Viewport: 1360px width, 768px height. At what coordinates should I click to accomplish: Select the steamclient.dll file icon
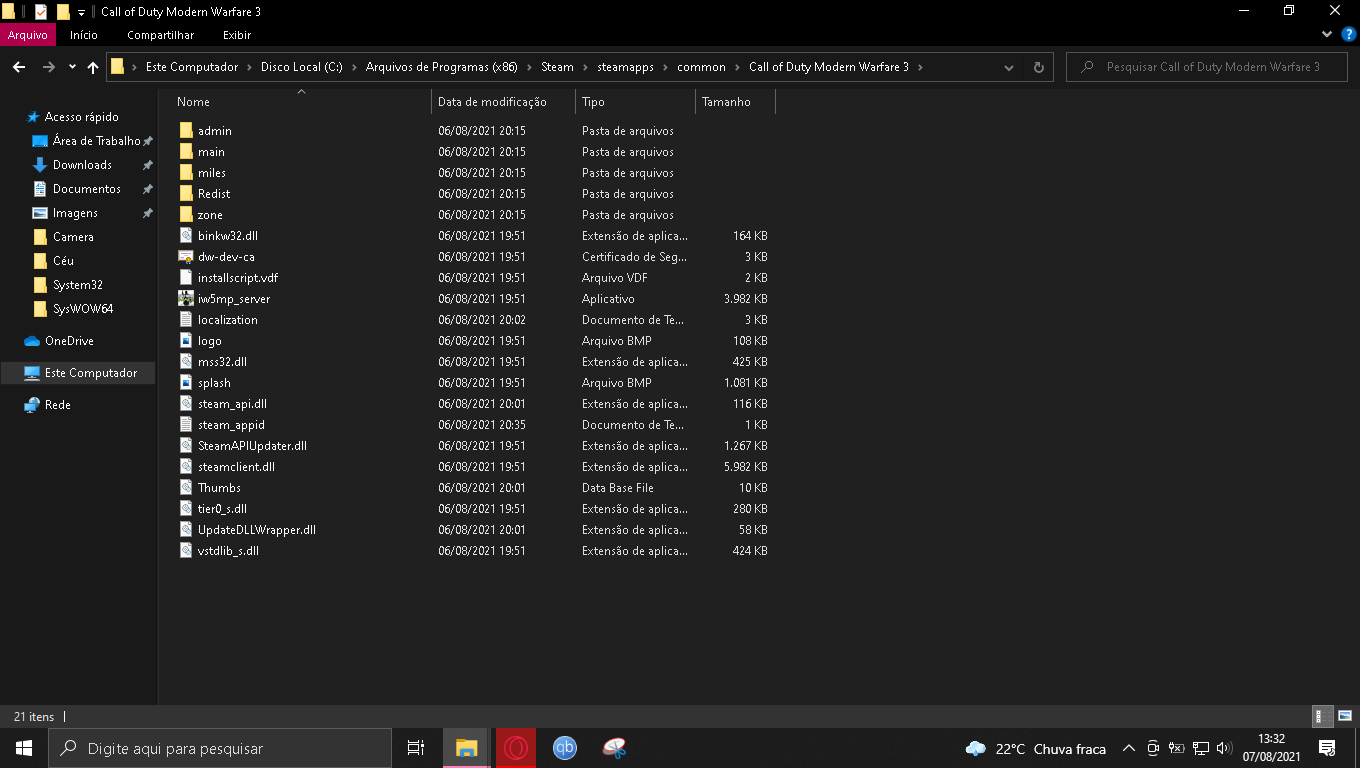click(x=186, y=467)
